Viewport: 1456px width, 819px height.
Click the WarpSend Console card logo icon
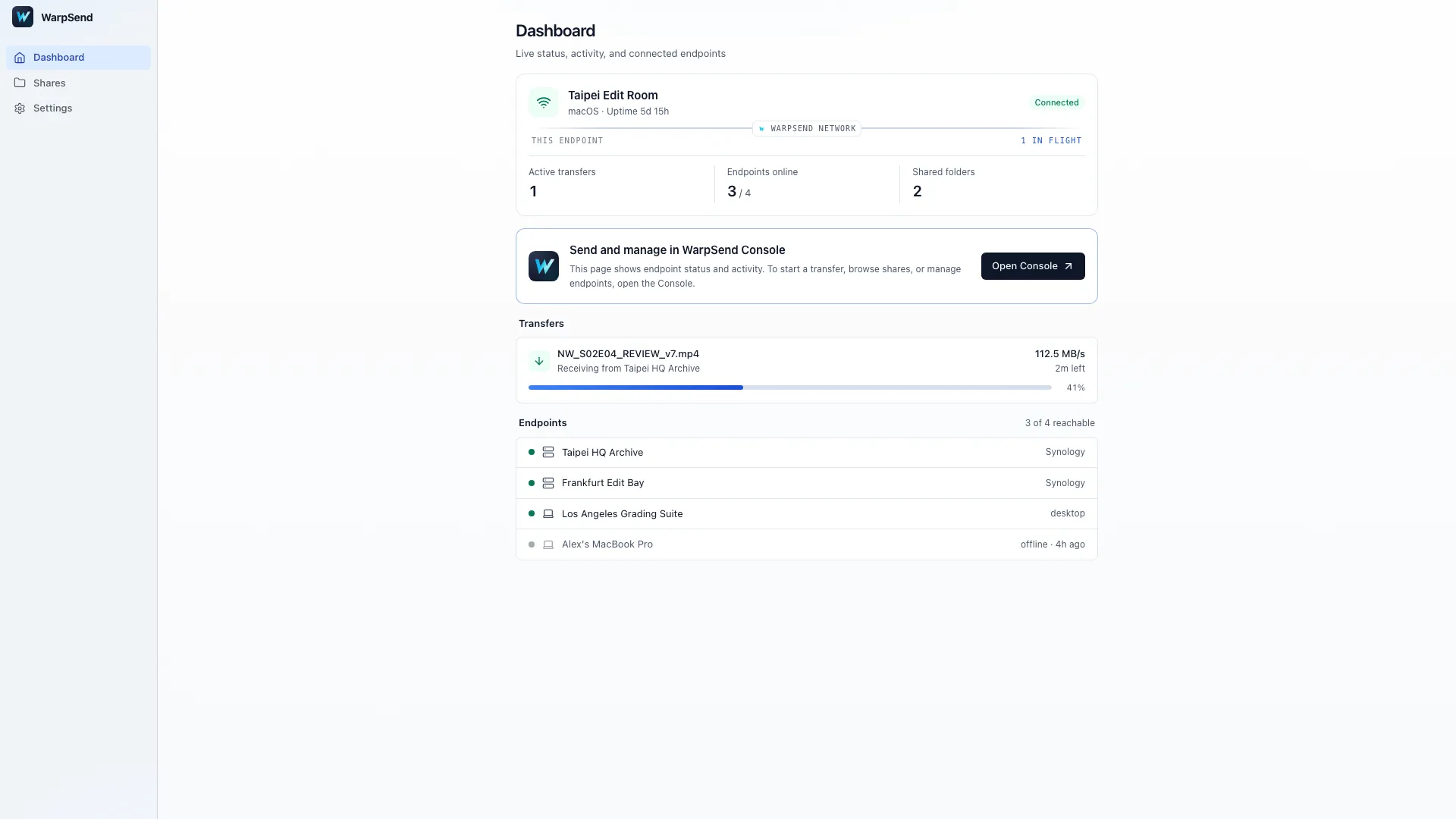544,266
